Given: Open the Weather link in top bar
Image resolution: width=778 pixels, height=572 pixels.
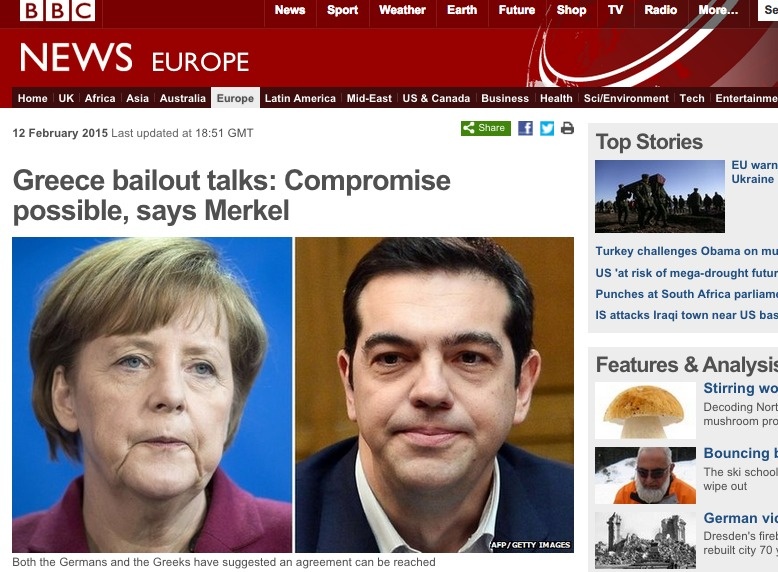Looking at the screenshot, I should [x=402, y=10].
